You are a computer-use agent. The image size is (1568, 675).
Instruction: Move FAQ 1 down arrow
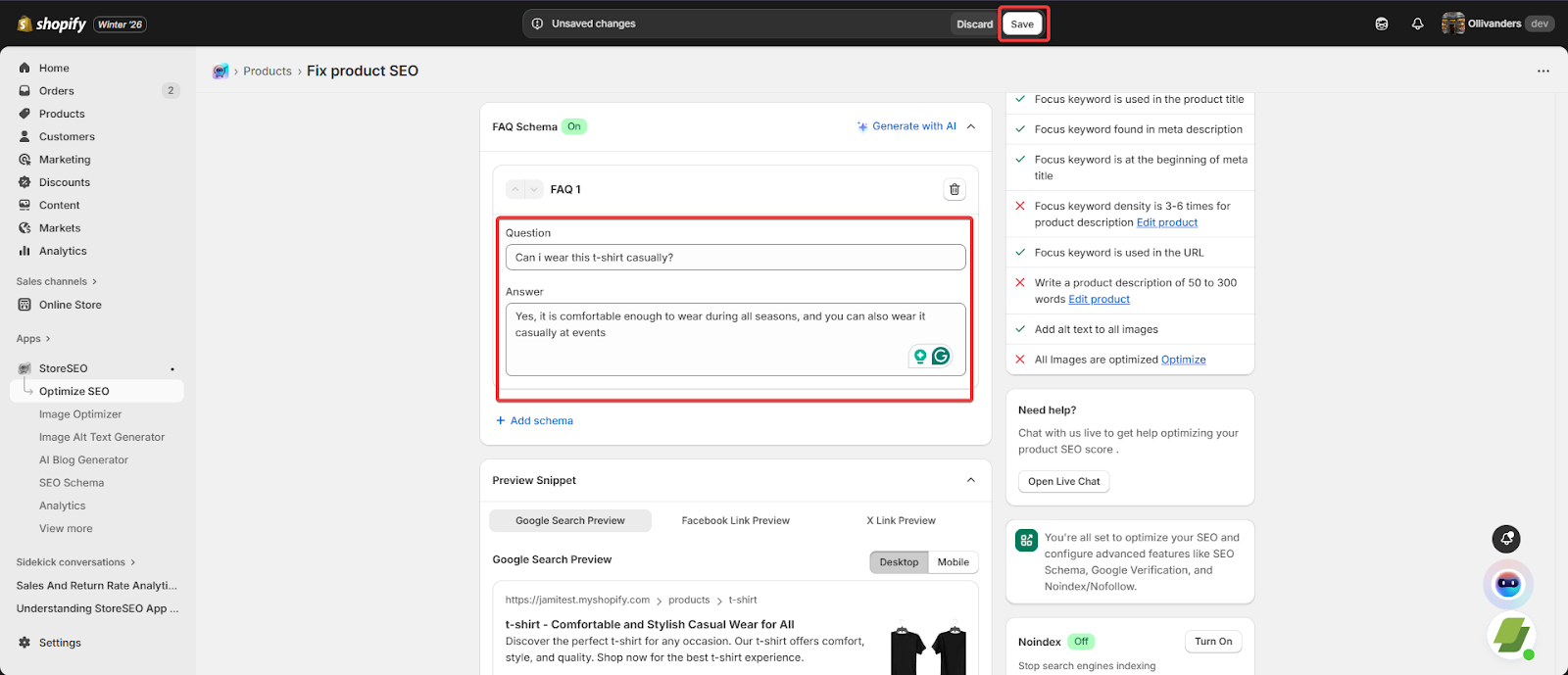(534, 189)
